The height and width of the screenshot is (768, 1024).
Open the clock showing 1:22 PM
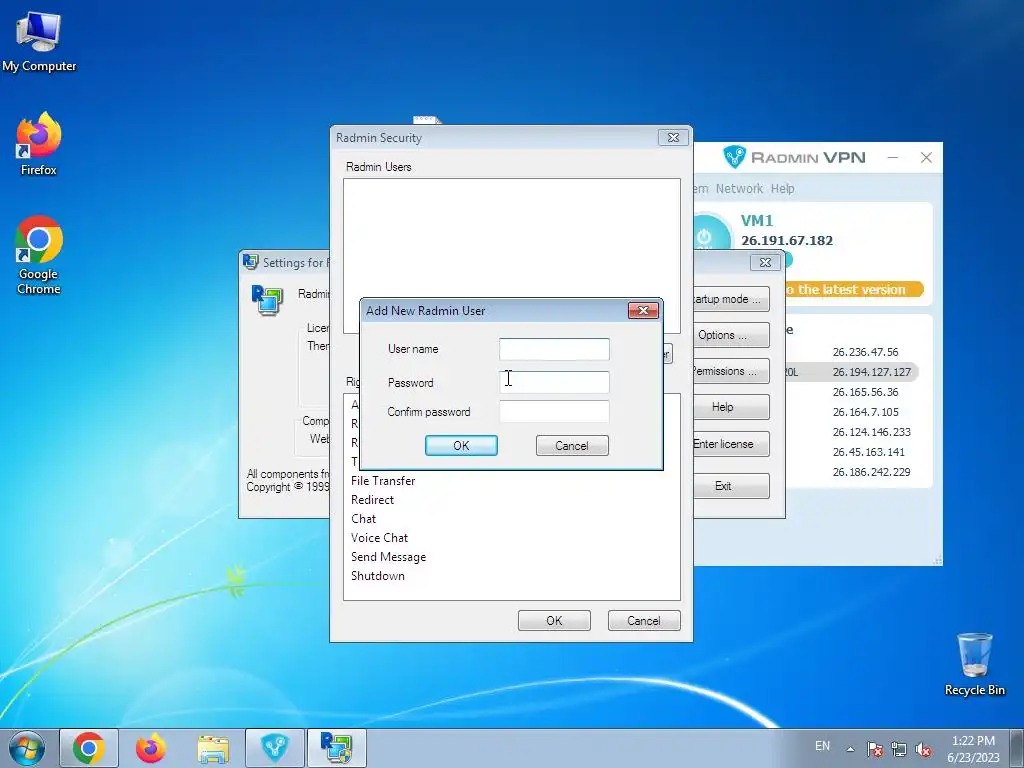pos(973,748)
